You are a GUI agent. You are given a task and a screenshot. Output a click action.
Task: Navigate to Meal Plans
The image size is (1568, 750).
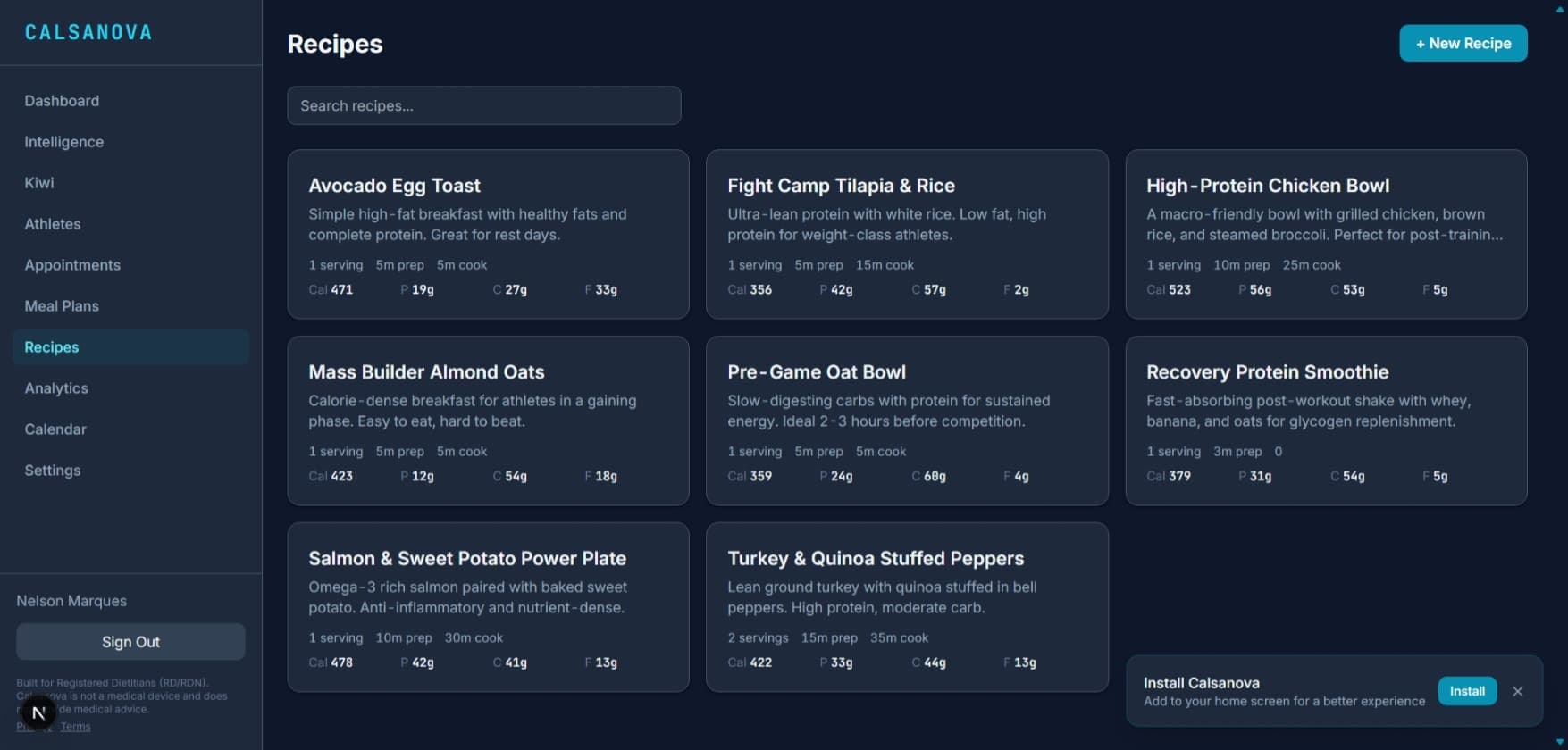click(x=61, y=305)
